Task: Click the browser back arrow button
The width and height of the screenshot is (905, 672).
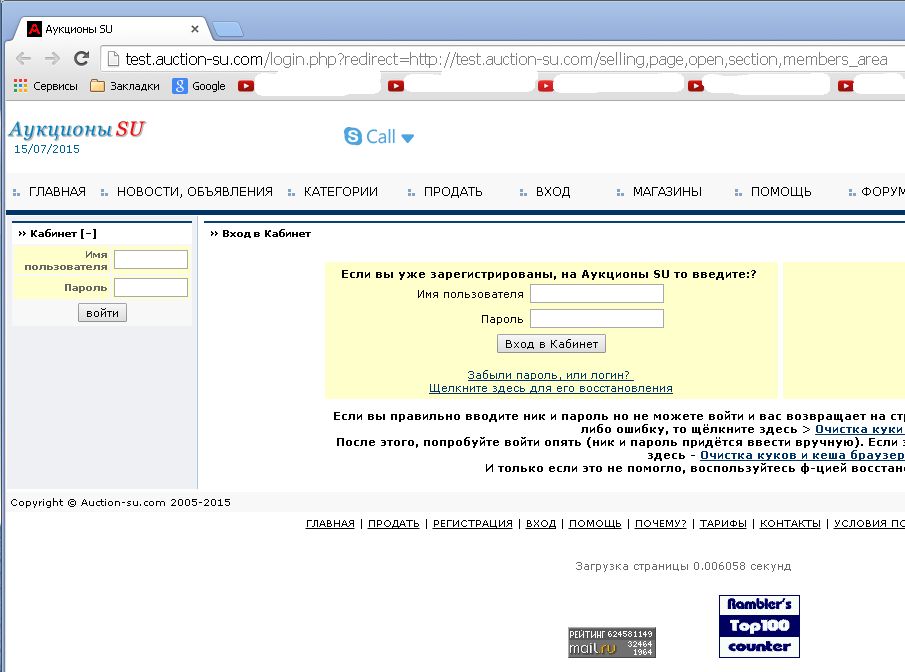Action: coord(24,59)
